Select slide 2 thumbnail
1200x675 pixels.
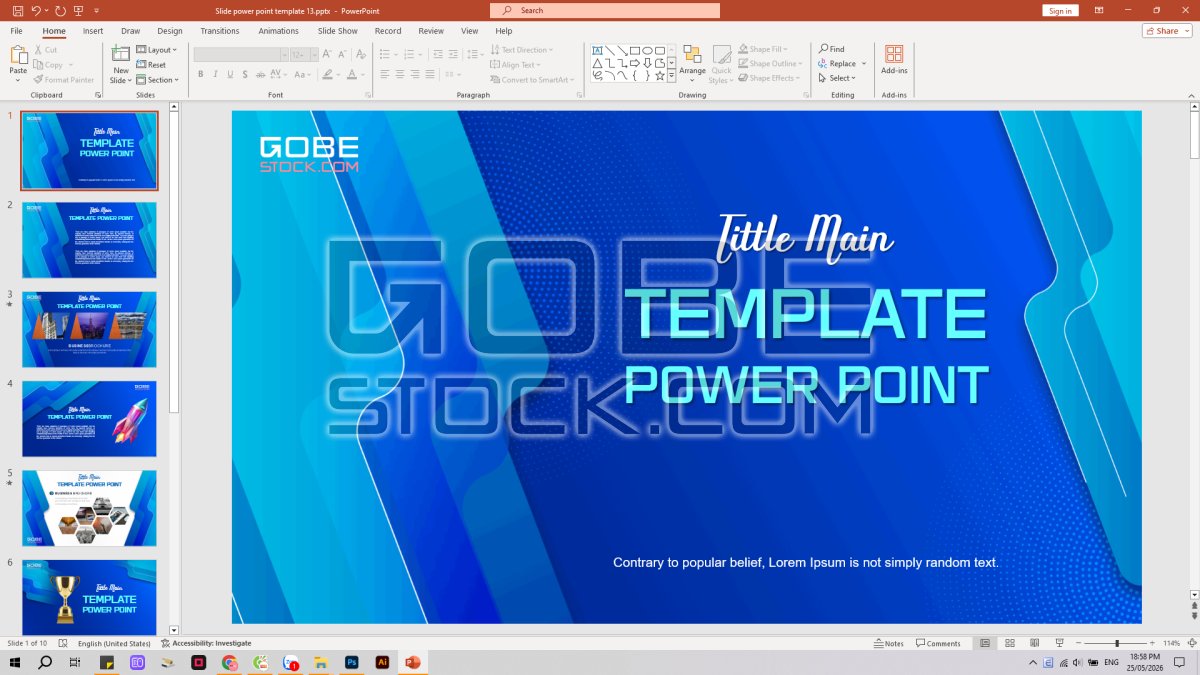pyautogui.click(x=89, y=240)
